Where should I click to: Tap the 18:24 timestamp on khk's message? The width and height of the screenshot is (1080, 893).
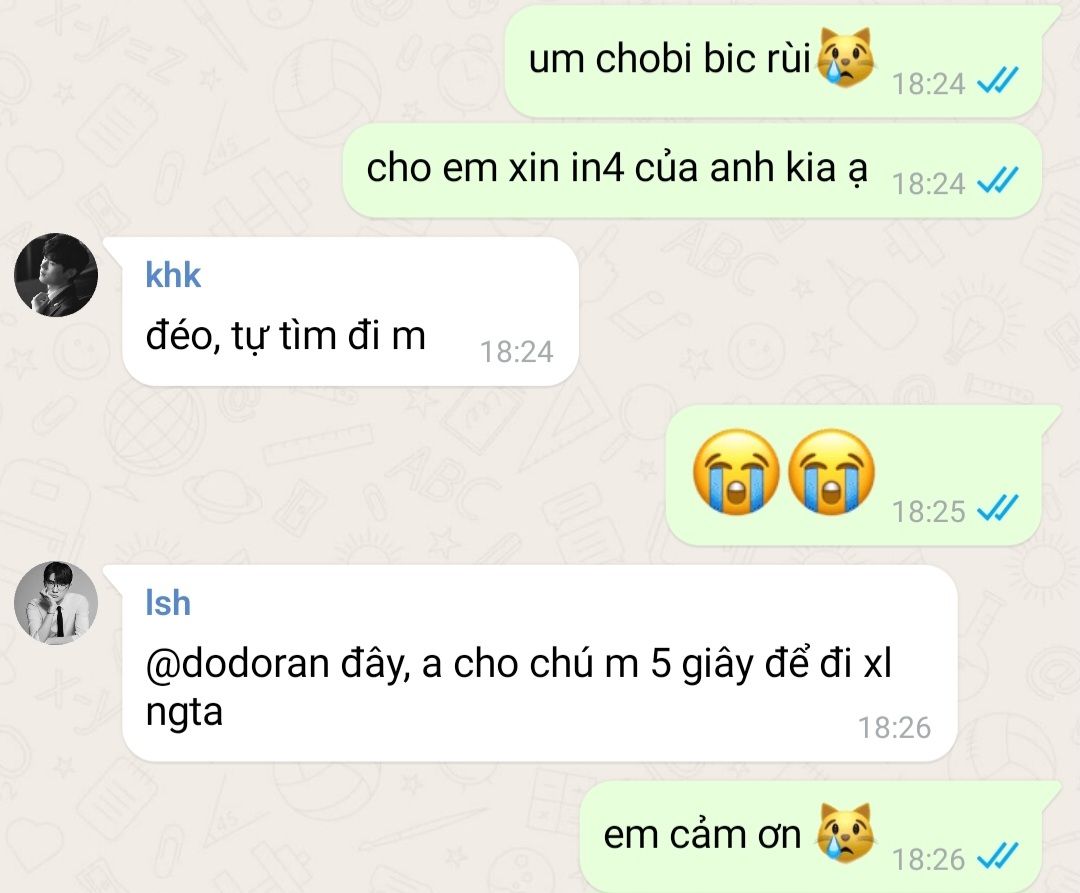click(x=516, y=352)
